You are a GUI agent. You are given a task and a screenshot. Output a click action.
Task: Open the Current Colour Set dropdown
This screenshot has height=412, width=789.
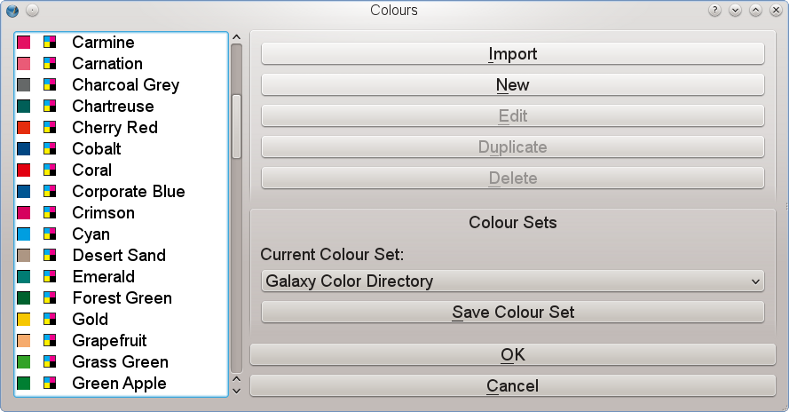click(x=513, y=281)
